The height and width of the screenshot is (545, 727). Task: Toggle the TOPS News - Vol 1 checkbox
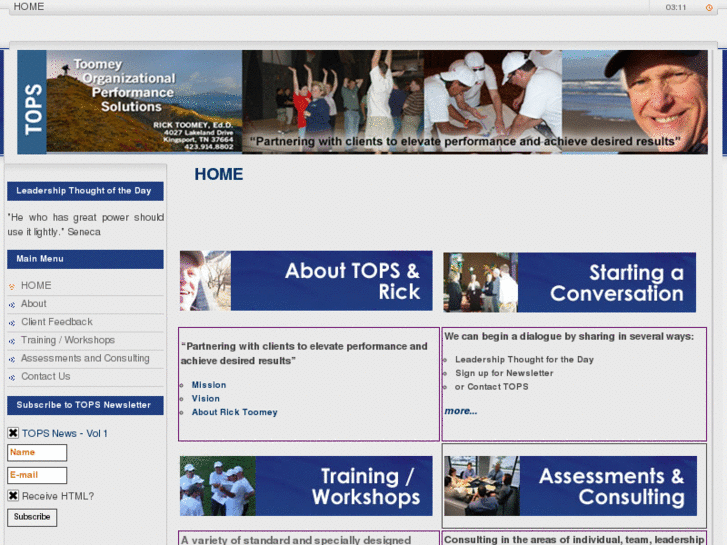(x=13, y=433)
